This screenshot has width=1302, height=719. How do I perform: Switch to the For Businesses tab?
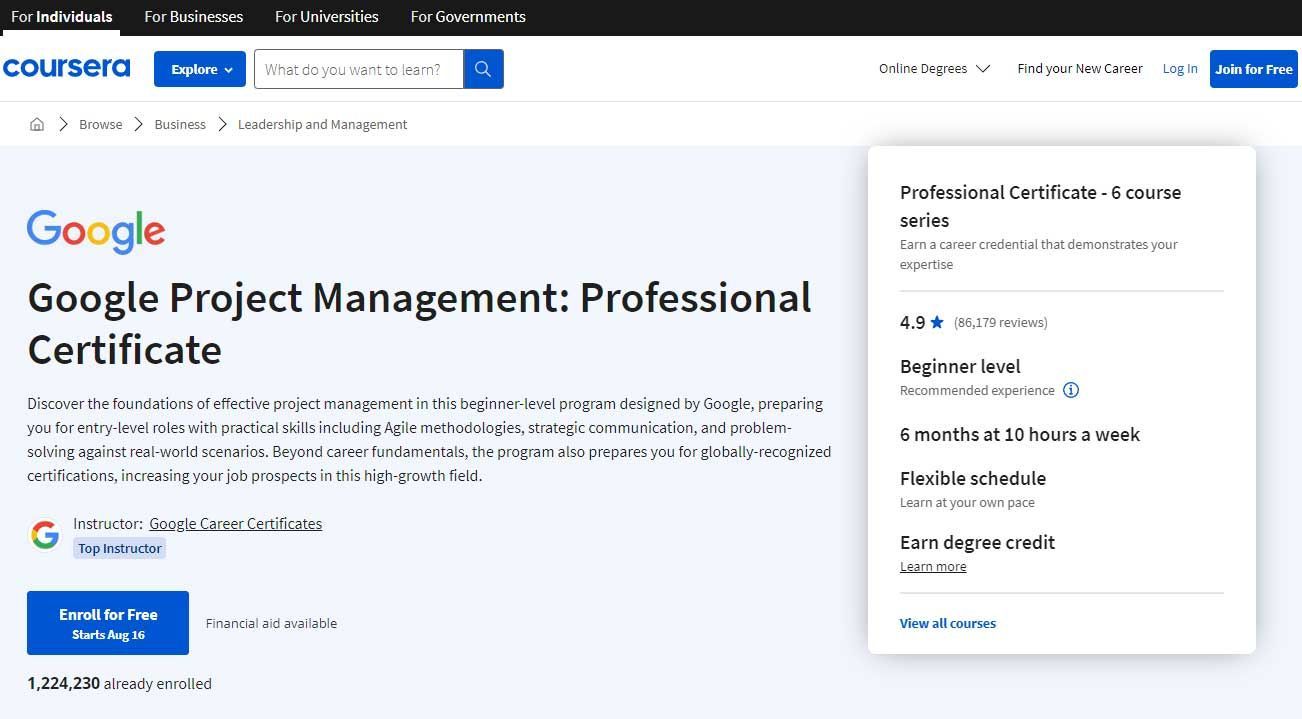(x=193, y=16)
